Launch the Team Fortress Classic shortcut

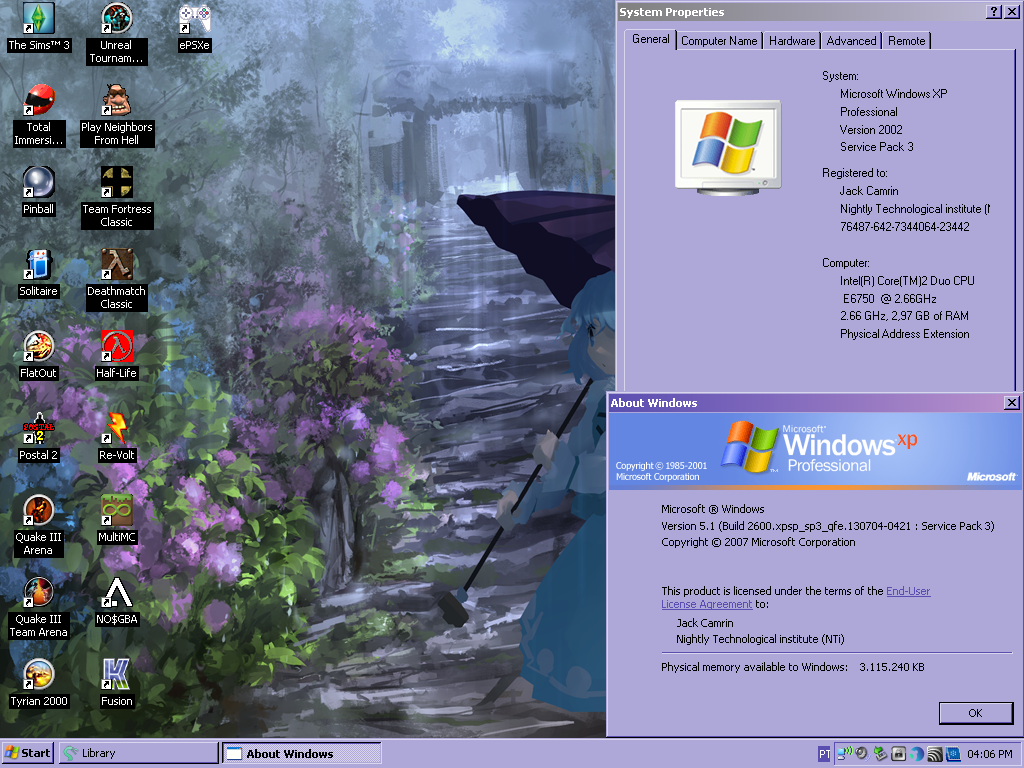point(117,183)
